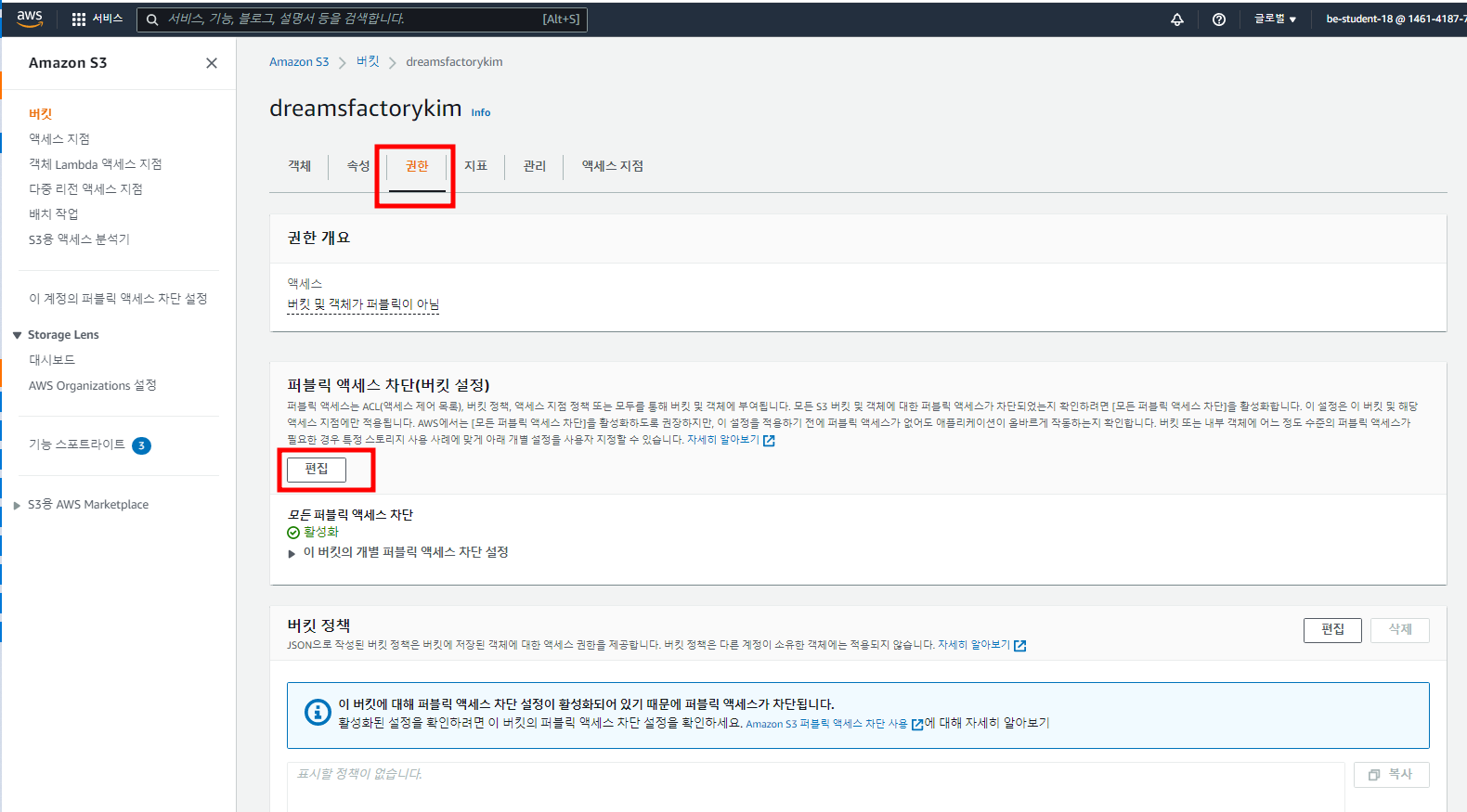Open the Global region dropdown

tap(1275, 19)
